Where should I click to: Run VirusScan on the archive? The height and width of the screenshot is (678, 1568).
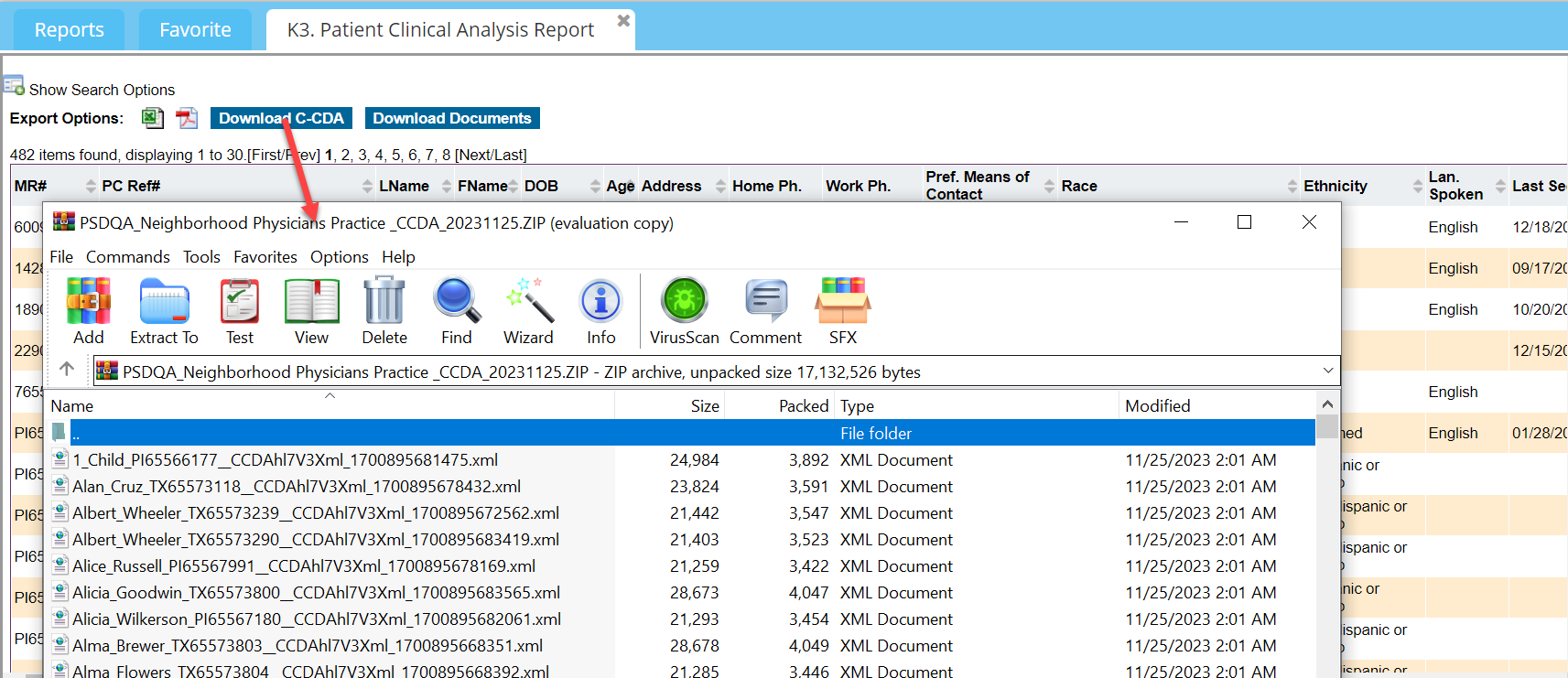click(685, 301)
